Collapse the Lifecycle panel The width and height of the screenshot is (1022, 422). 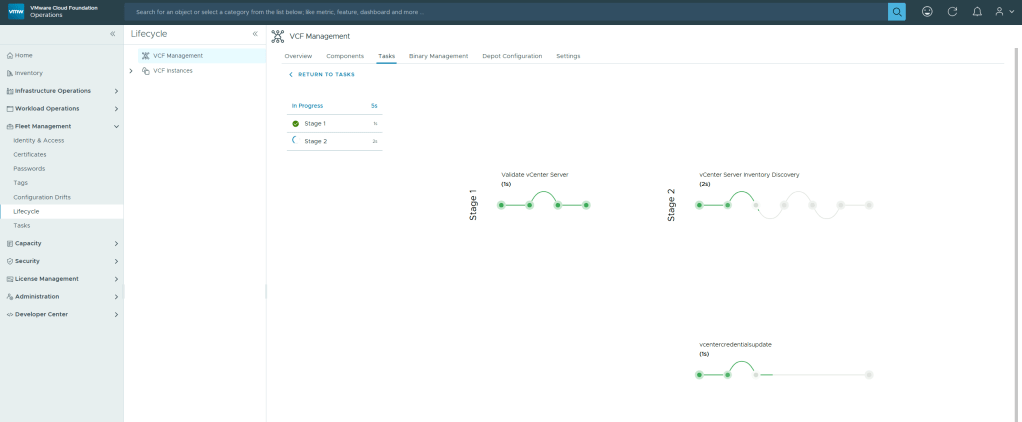pyautogui.click(x=255, y=34)
